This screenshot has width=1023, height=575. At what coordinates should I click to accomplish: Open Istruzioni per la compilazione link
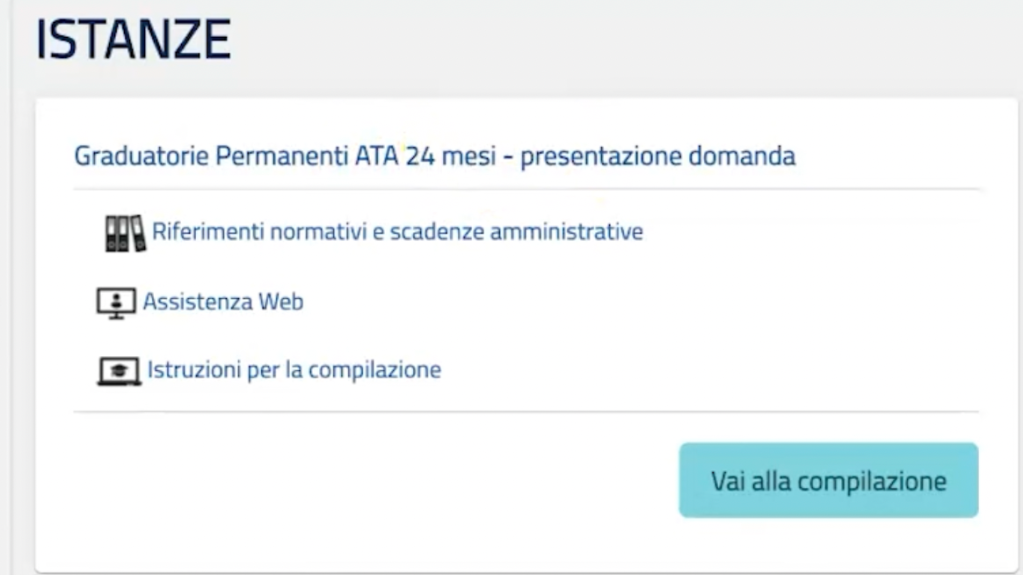[x=295, y=370]
